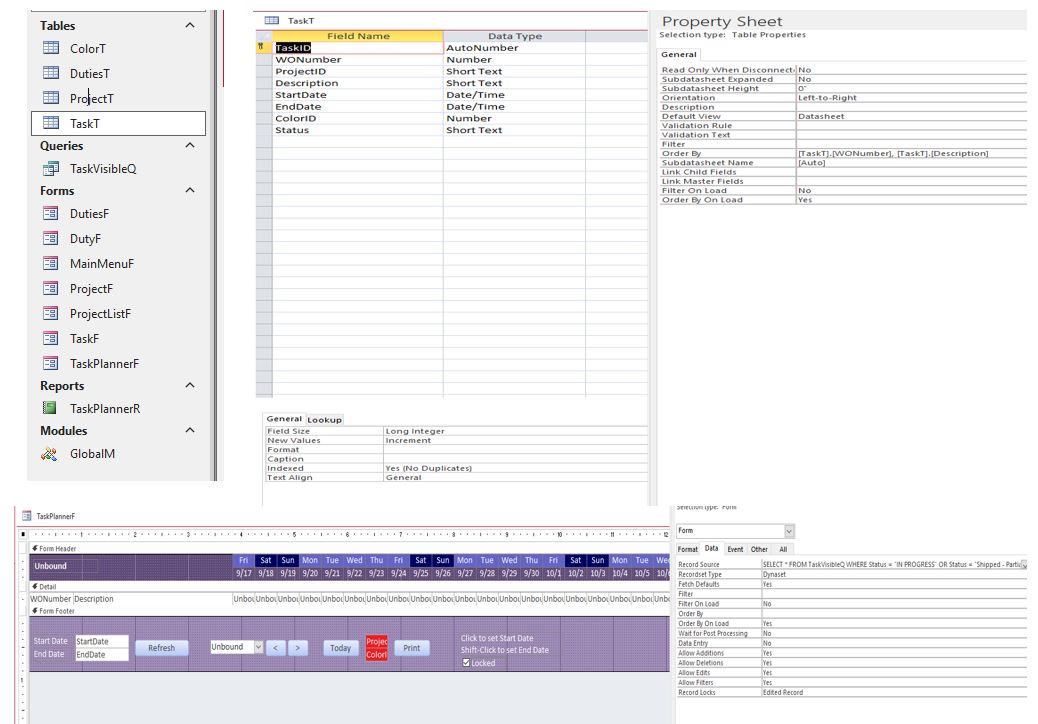Click the Refresh button

coord(162,648)
